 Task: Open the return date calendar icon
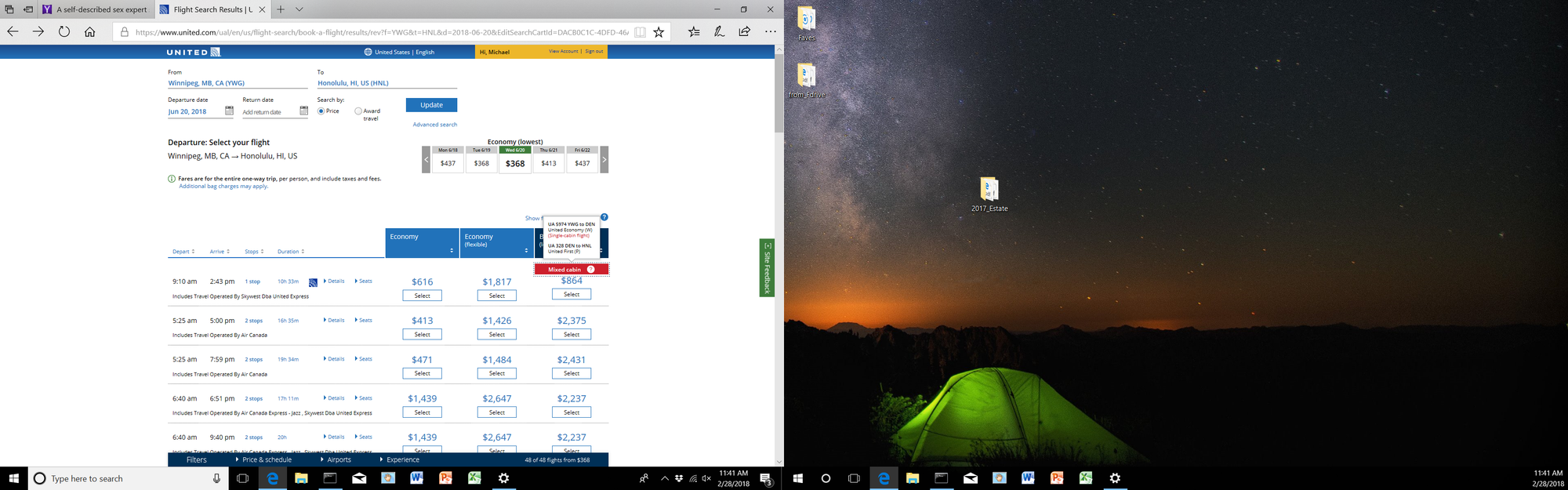(303, 111)
